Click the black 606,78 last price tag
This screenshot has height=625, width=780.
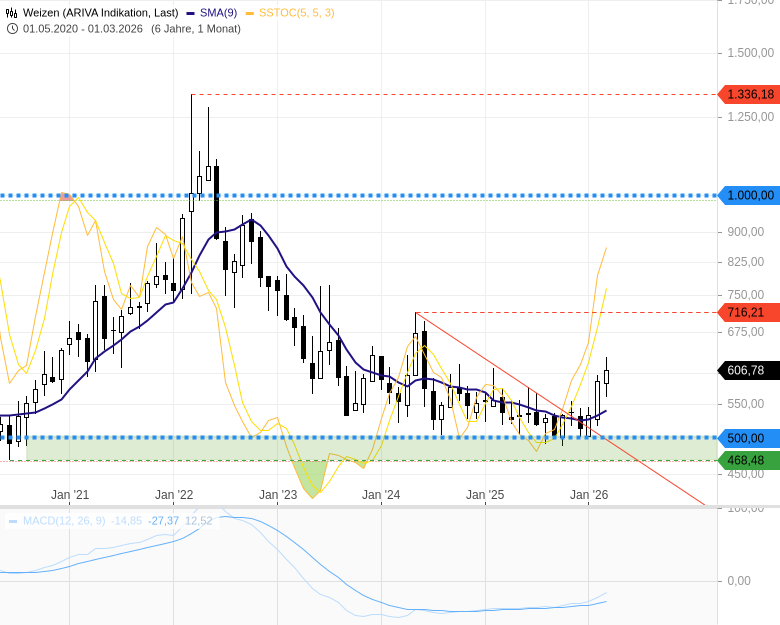(749, 370)
